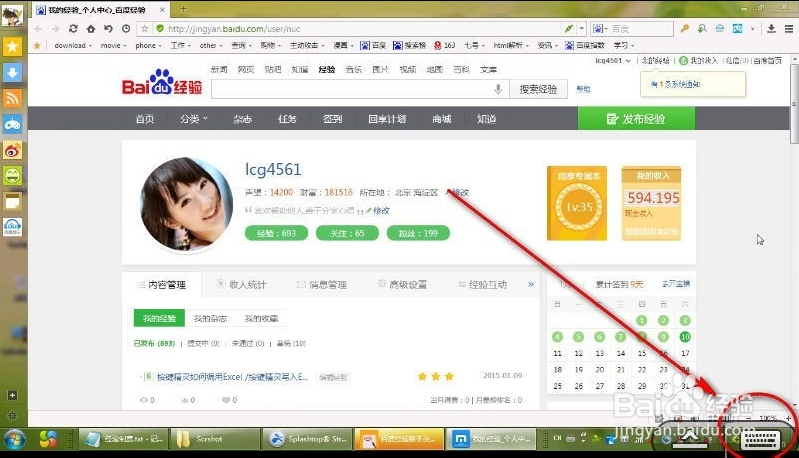Expand the other bookmarks folder
Image resolution: width=799 pixels, height=458 pixels.
(210, 45)
